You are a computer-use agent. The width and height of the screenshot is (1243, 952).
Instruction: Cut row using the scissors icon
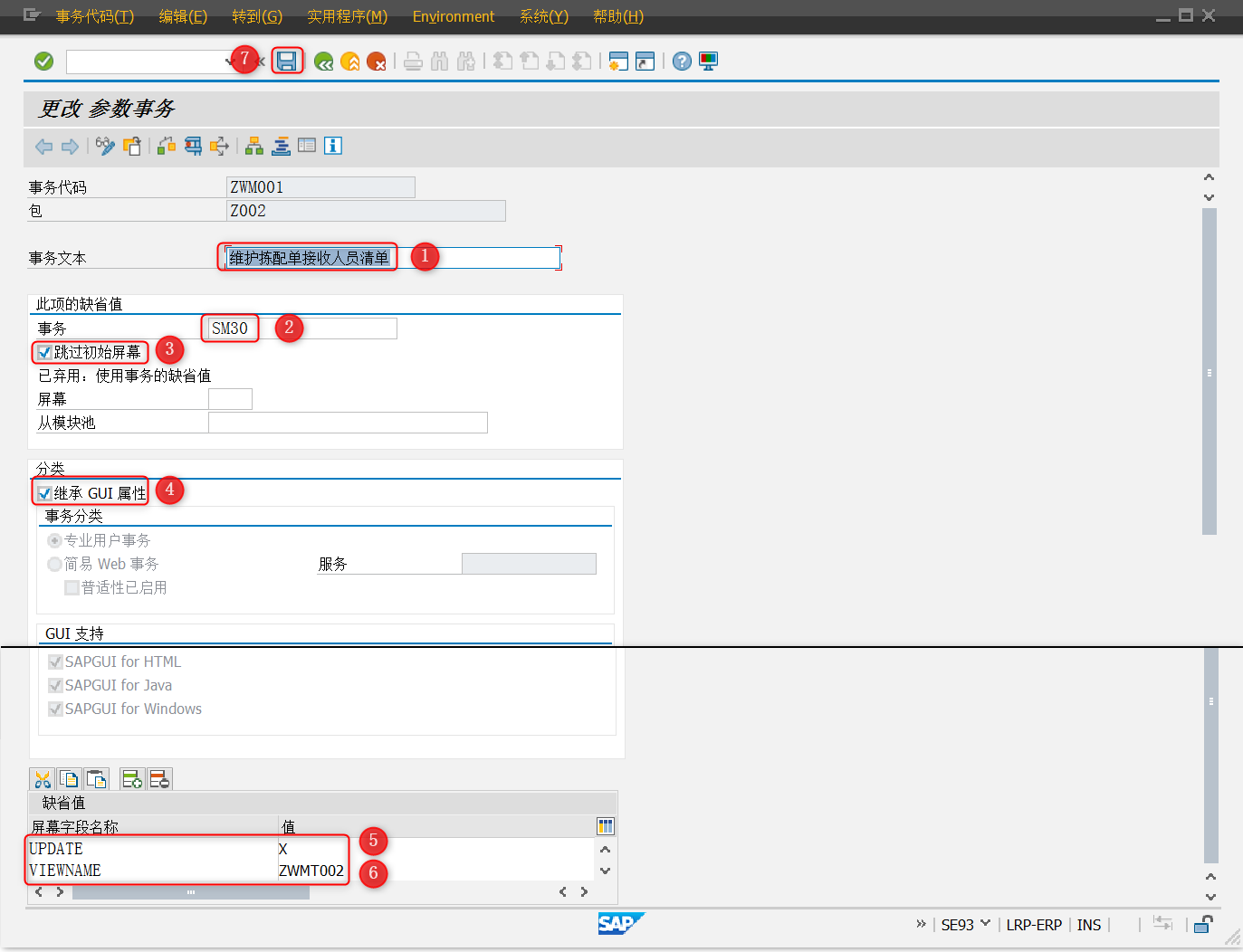point(42,778)
